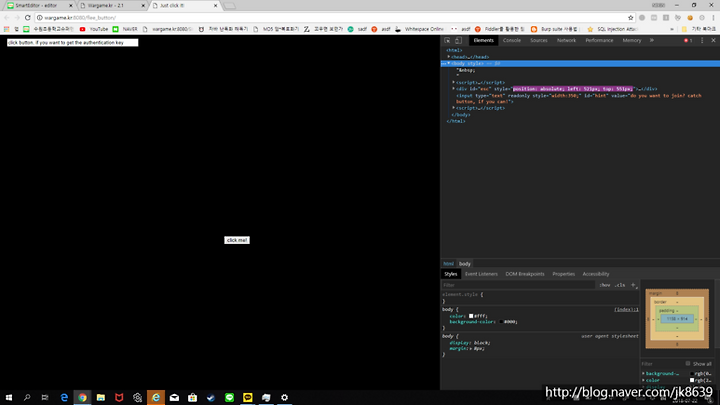Viewport: 720px width, 405px height.
Task: Click the apps icon in the bookmarks bar
Action: [x=6, y=29]
